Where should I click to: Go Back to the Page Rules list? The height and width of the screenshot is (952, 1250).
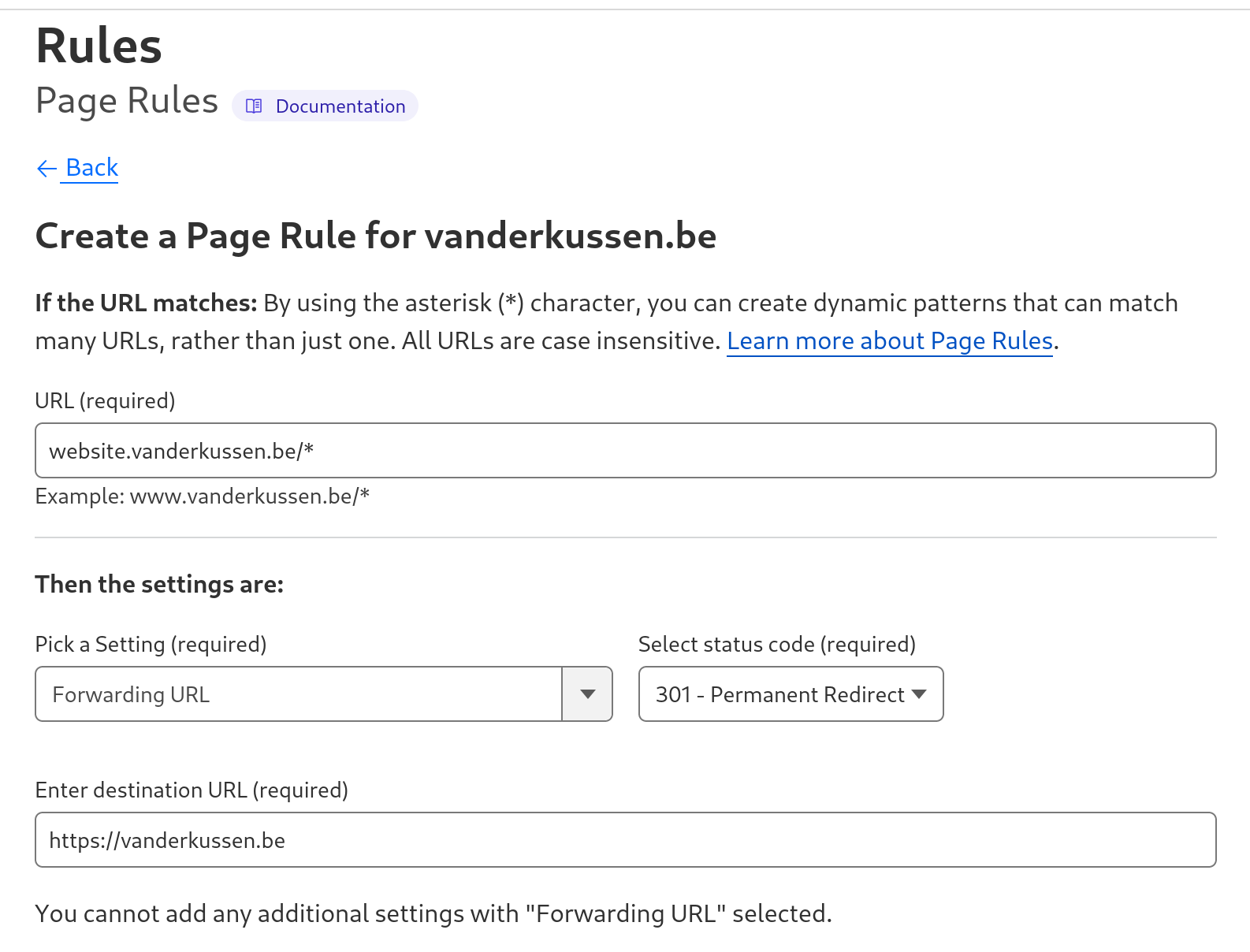[x=91, y=168]
